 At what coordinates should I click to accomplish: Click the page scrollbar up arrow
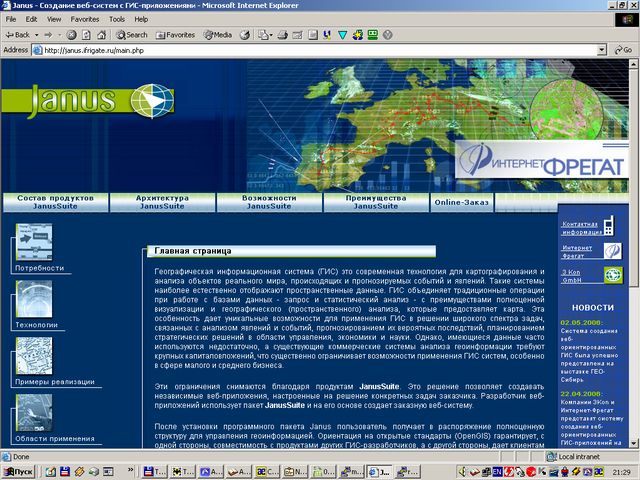click(633, 64)
